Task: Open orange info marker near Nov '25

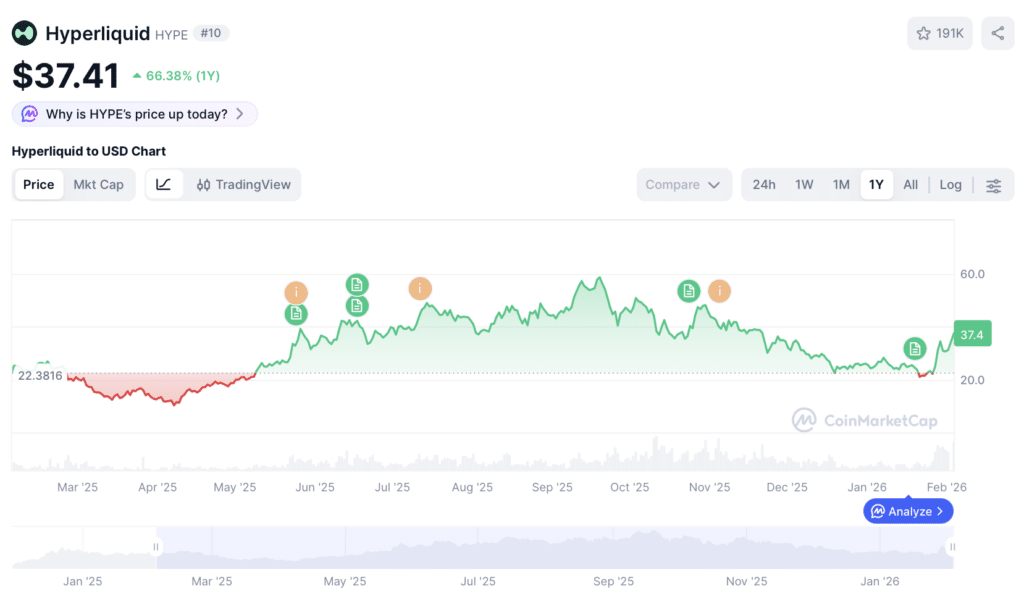Action: [x=719, y=291]
